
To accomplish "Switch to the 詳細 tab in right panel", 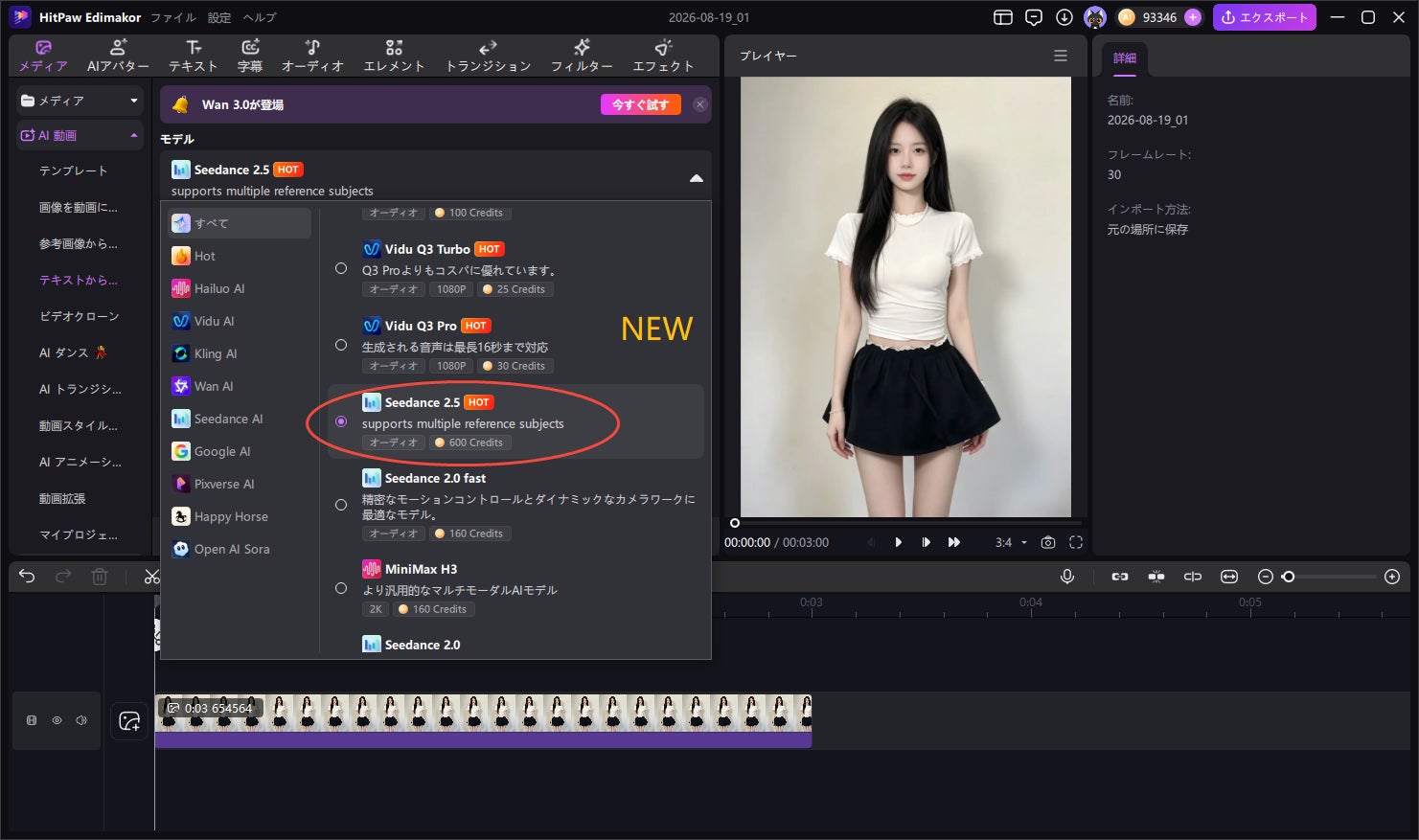I will (x=1125, y=58).
